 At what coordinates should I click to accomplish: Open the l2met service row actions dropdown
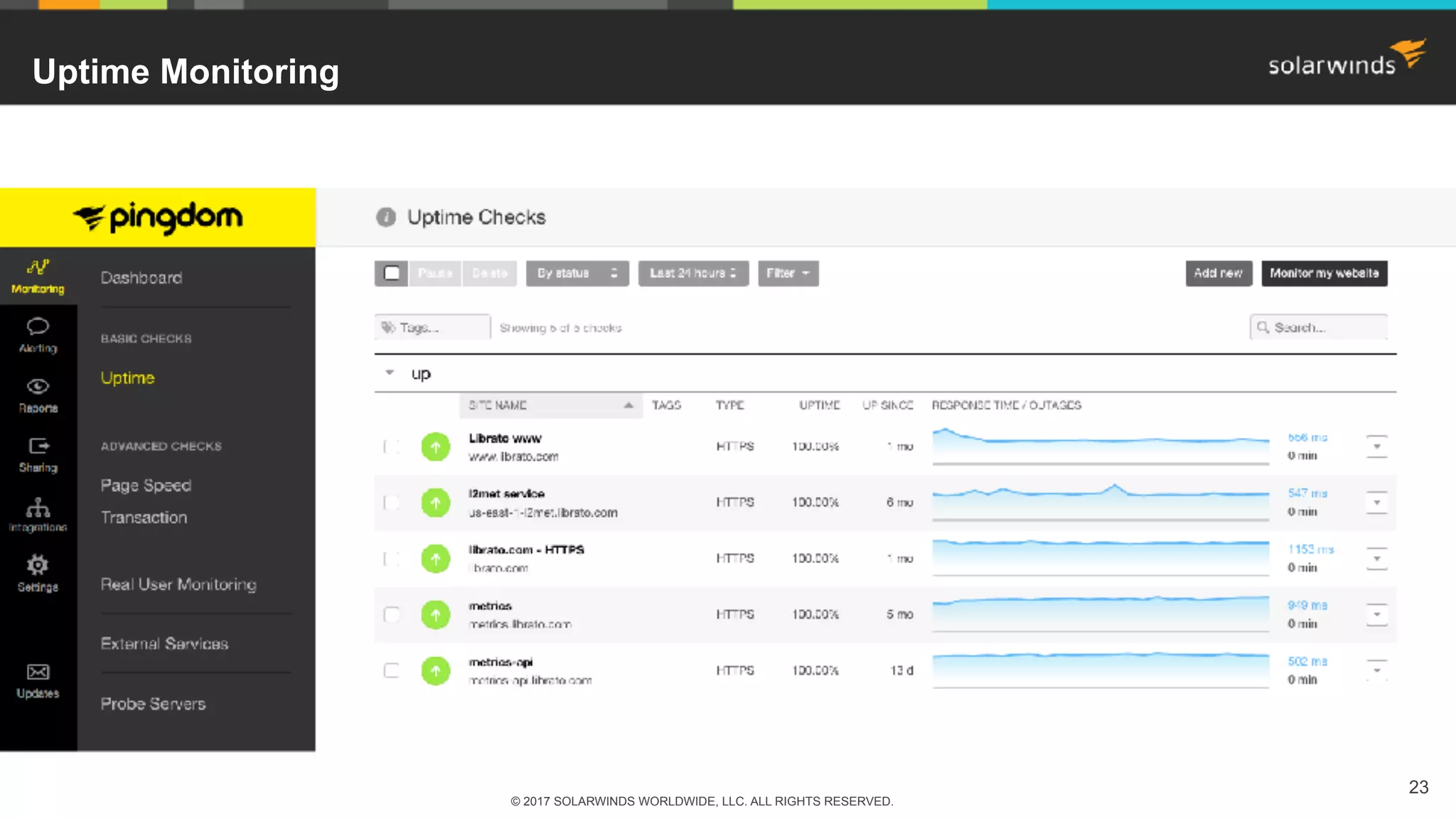tap(1376, 503)
